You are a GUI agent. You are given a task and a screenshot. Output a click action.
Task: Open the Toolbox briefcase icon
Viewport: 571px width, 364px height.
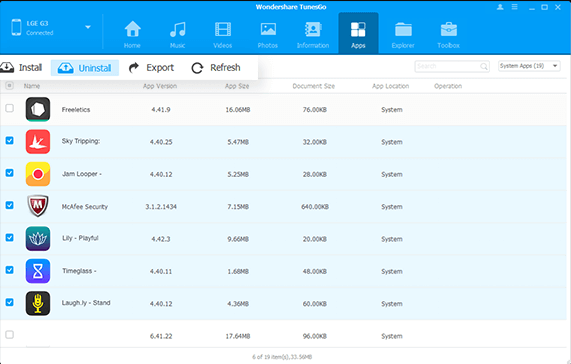(x=449, y=29)
